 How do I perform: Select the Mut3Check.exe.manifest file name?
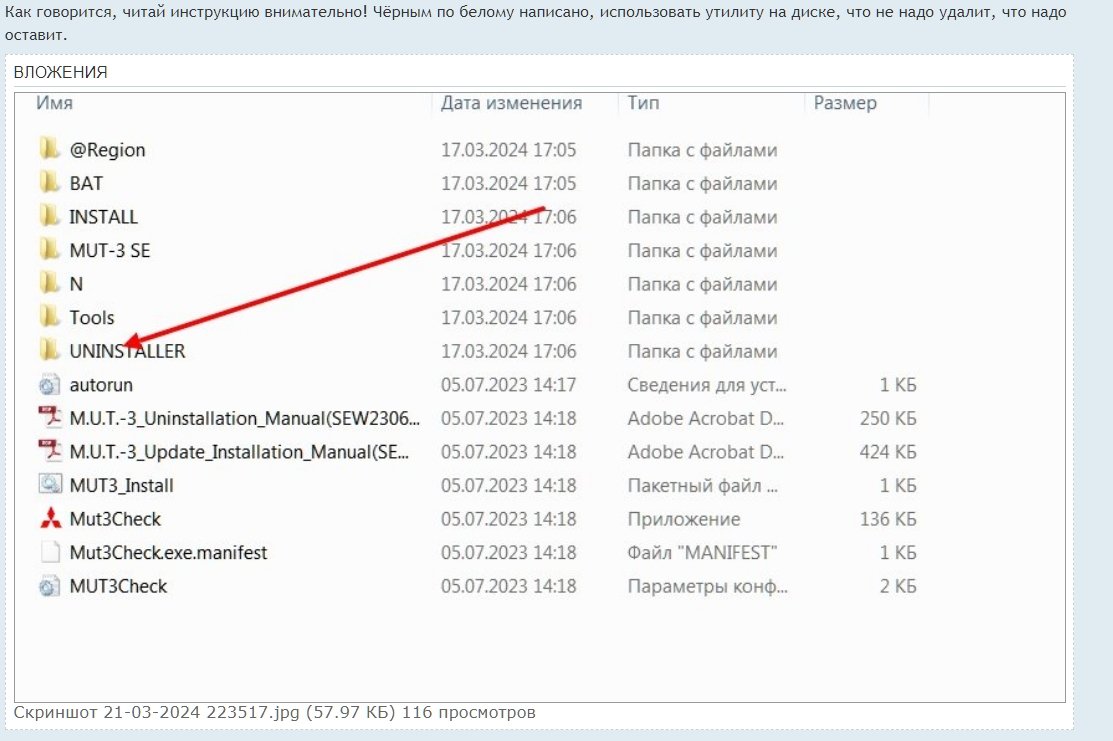168,552
